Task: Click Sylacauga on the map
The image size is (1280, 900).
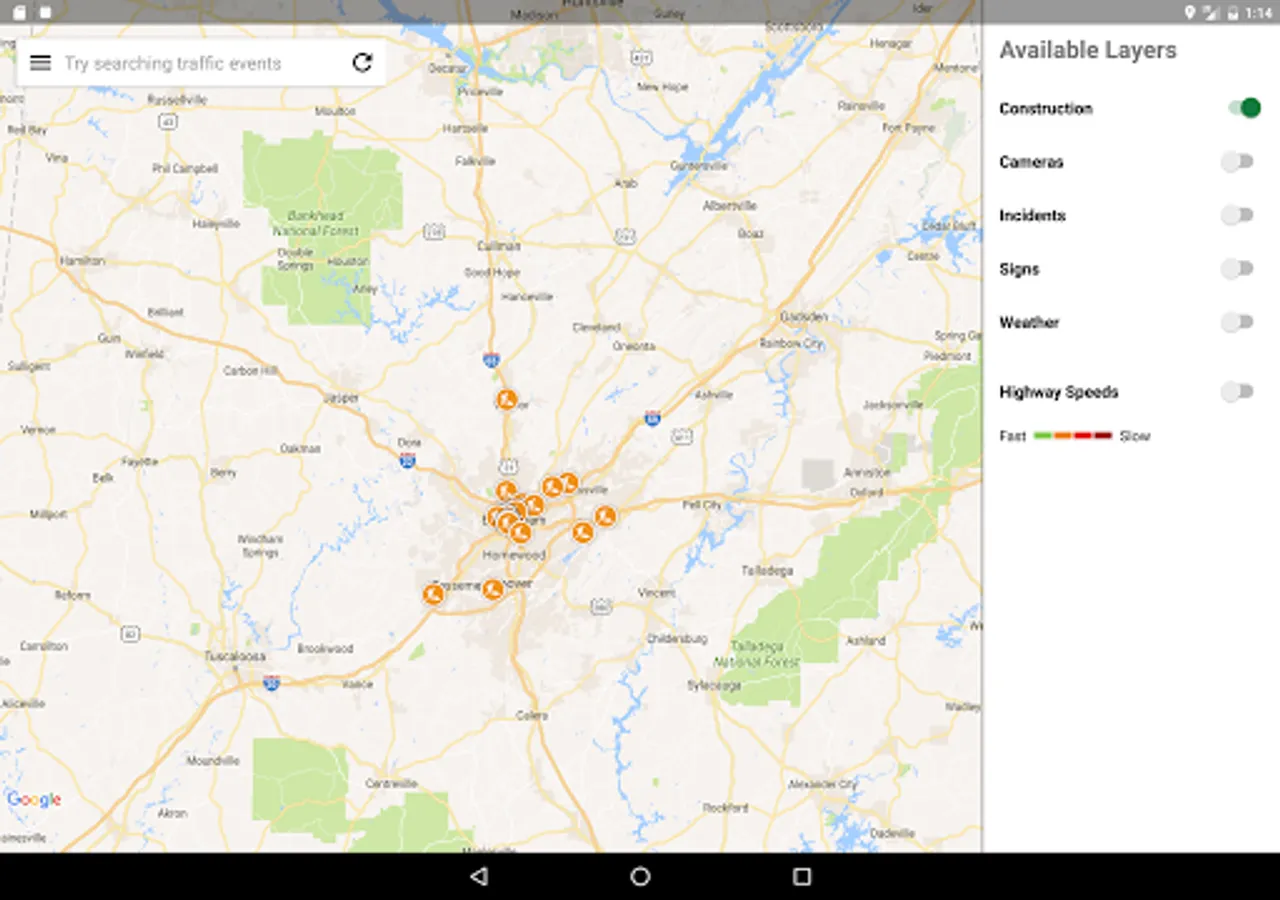Action: coord(714,685)
